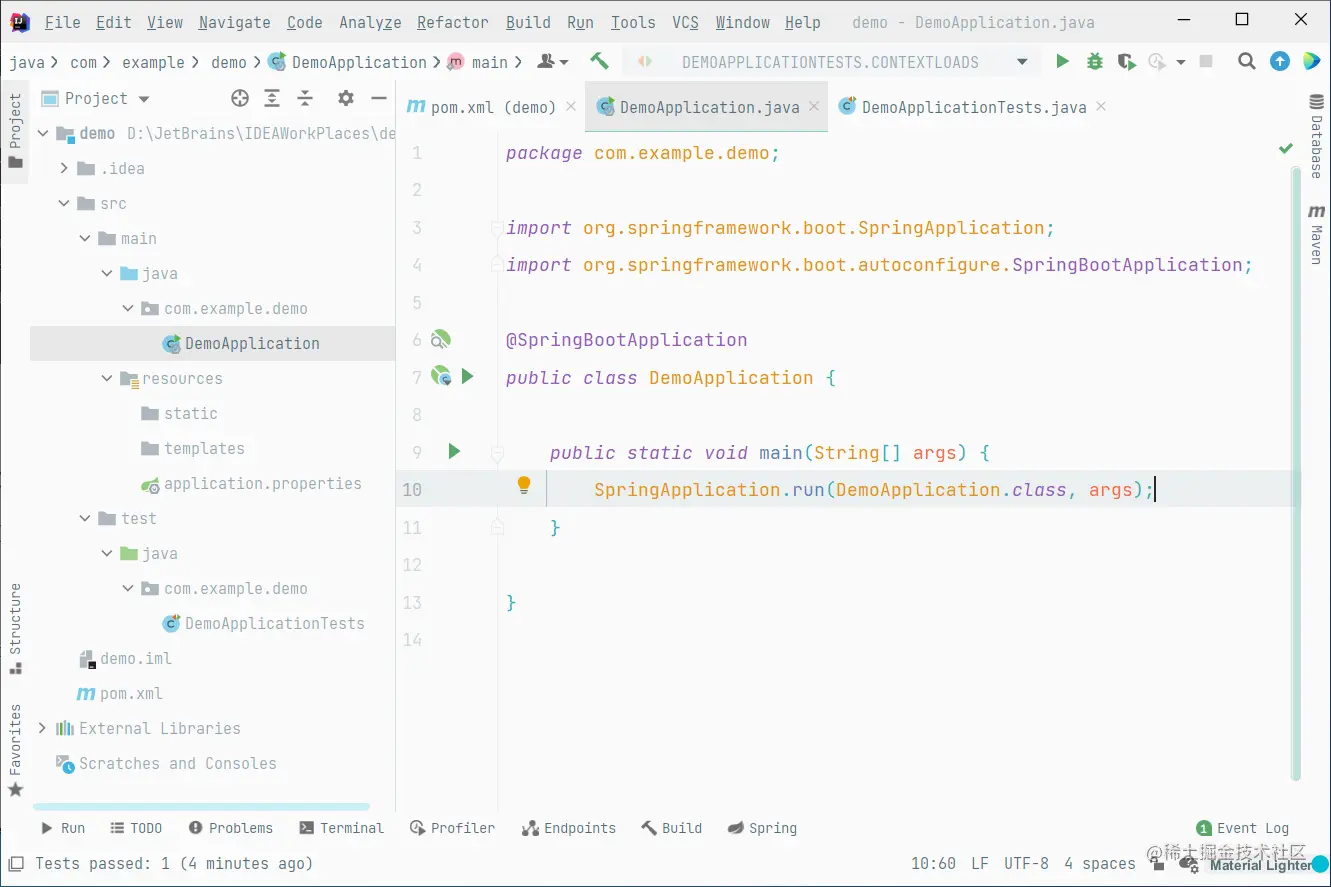Viewport: 1331px width, 887px height.
Task: Run with Coverage from the toolbar
Action: [x=1127, y=62]
